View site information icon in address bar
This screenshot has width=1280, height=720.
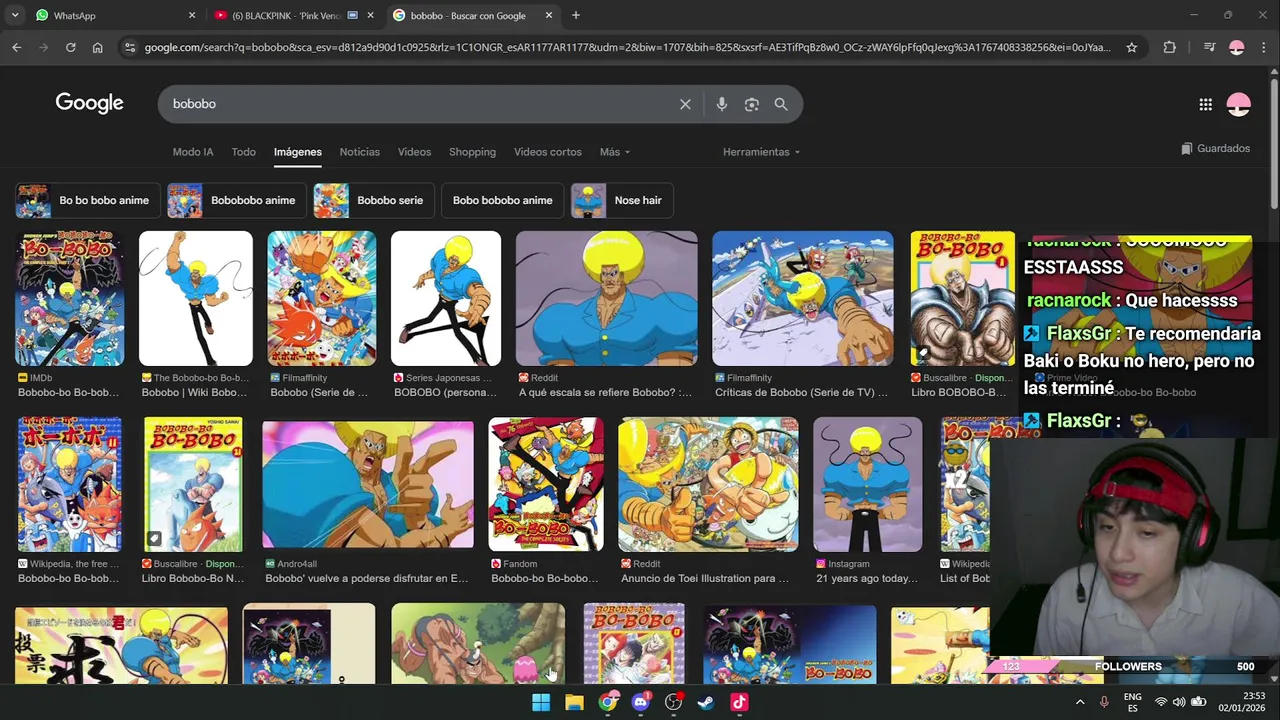128,47
